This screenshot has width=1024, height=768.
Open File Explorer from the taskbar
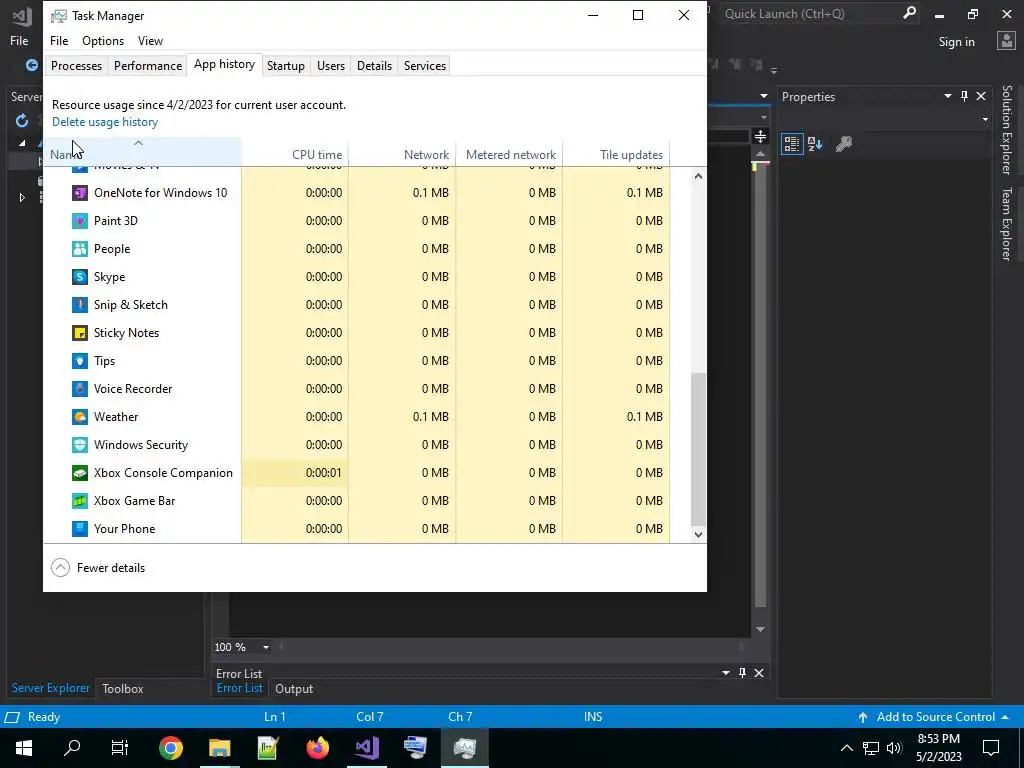click(219, 748)
